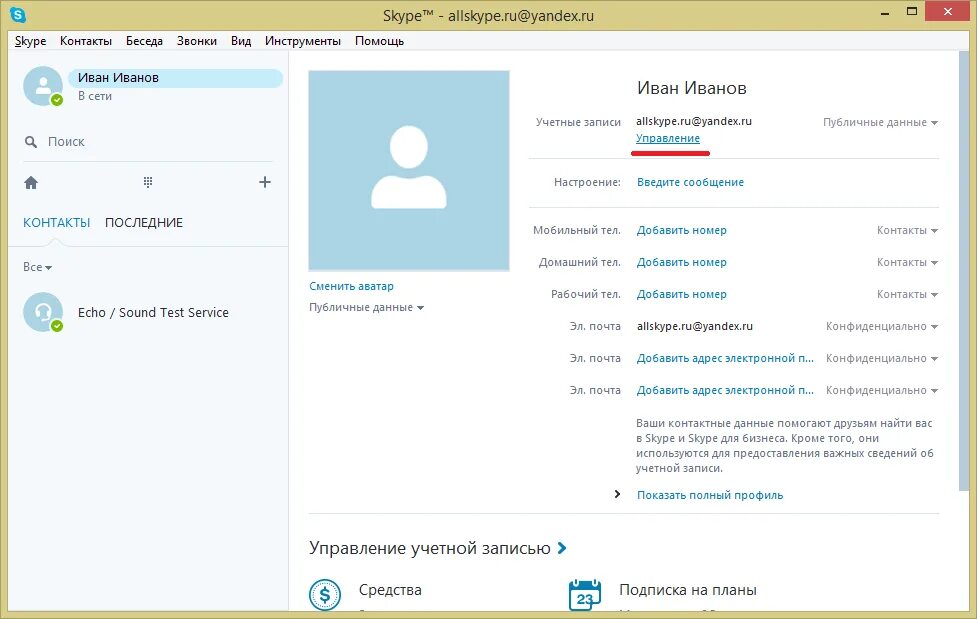Open Конфиденциально dropdown next to allskype.ru@yandex.ru

click(x=882, y=326)
